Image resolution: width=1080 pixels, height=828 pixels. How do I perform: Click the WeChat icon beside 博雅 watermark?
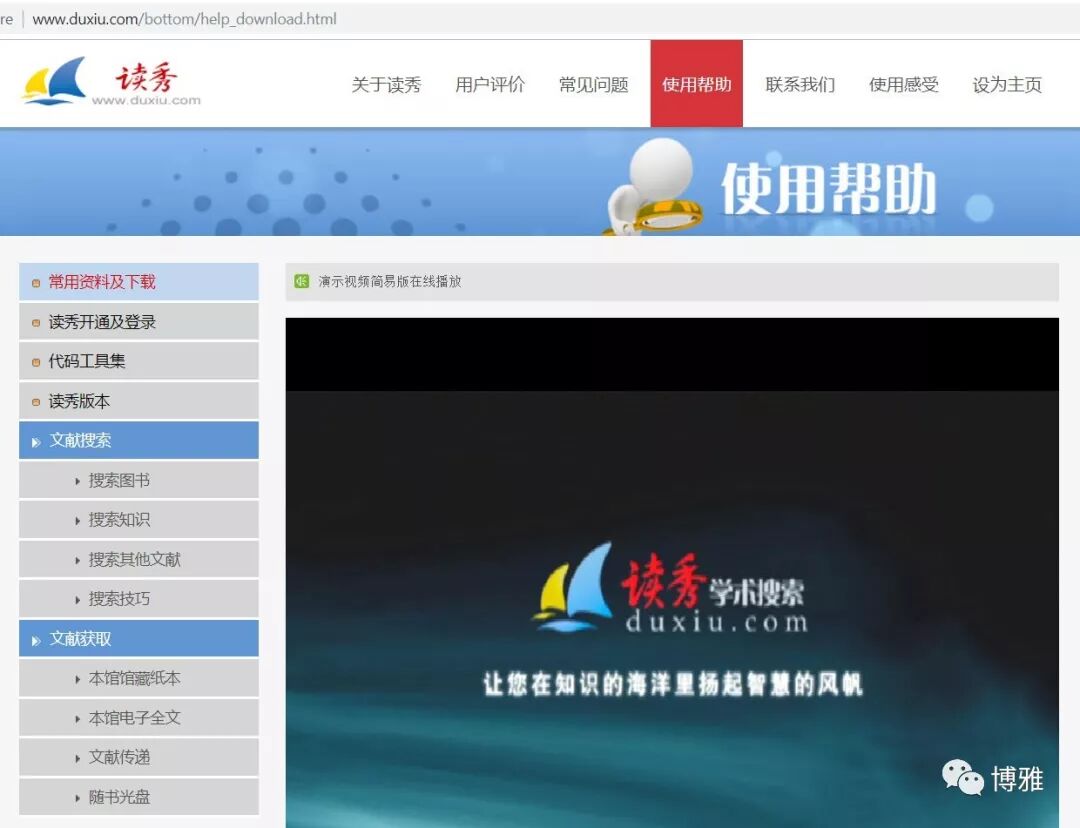pos(963,777)
